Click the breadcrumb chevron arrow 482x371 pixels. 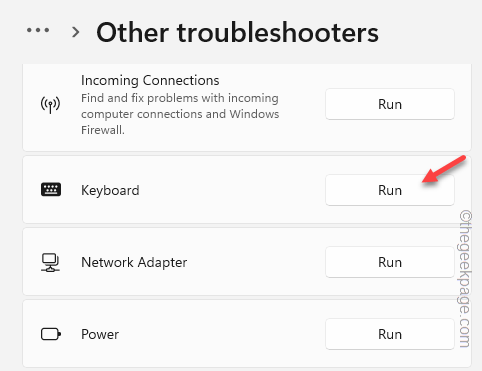(x=76, y=32)
